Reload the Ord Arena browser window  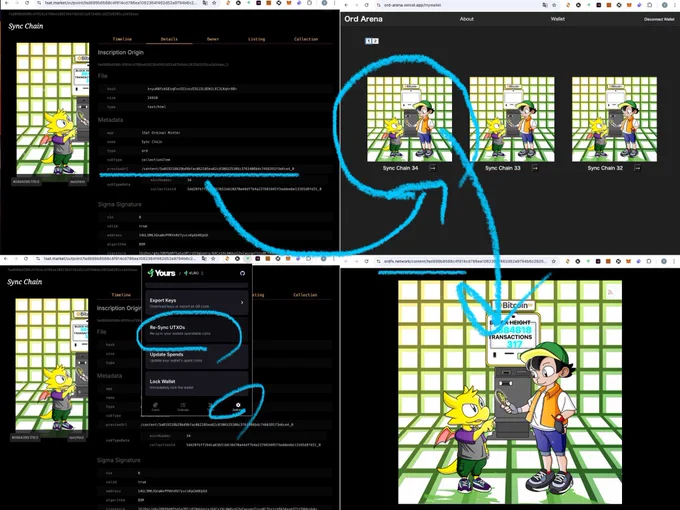coord(366,5)
